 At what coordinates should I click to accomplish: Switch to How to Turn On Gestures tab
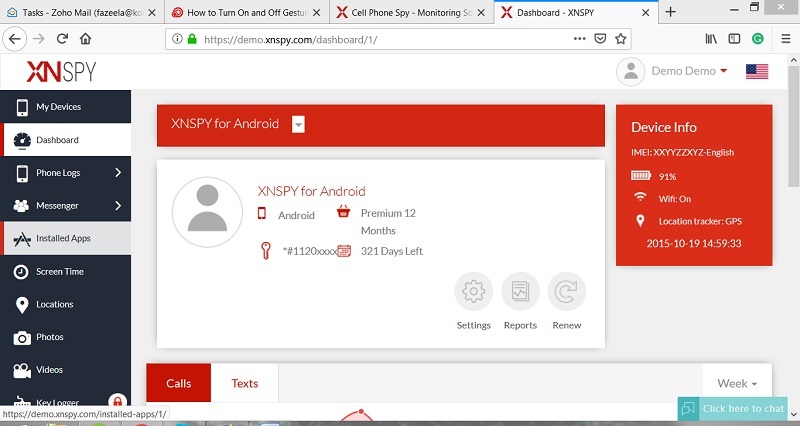tap(247, 12)
